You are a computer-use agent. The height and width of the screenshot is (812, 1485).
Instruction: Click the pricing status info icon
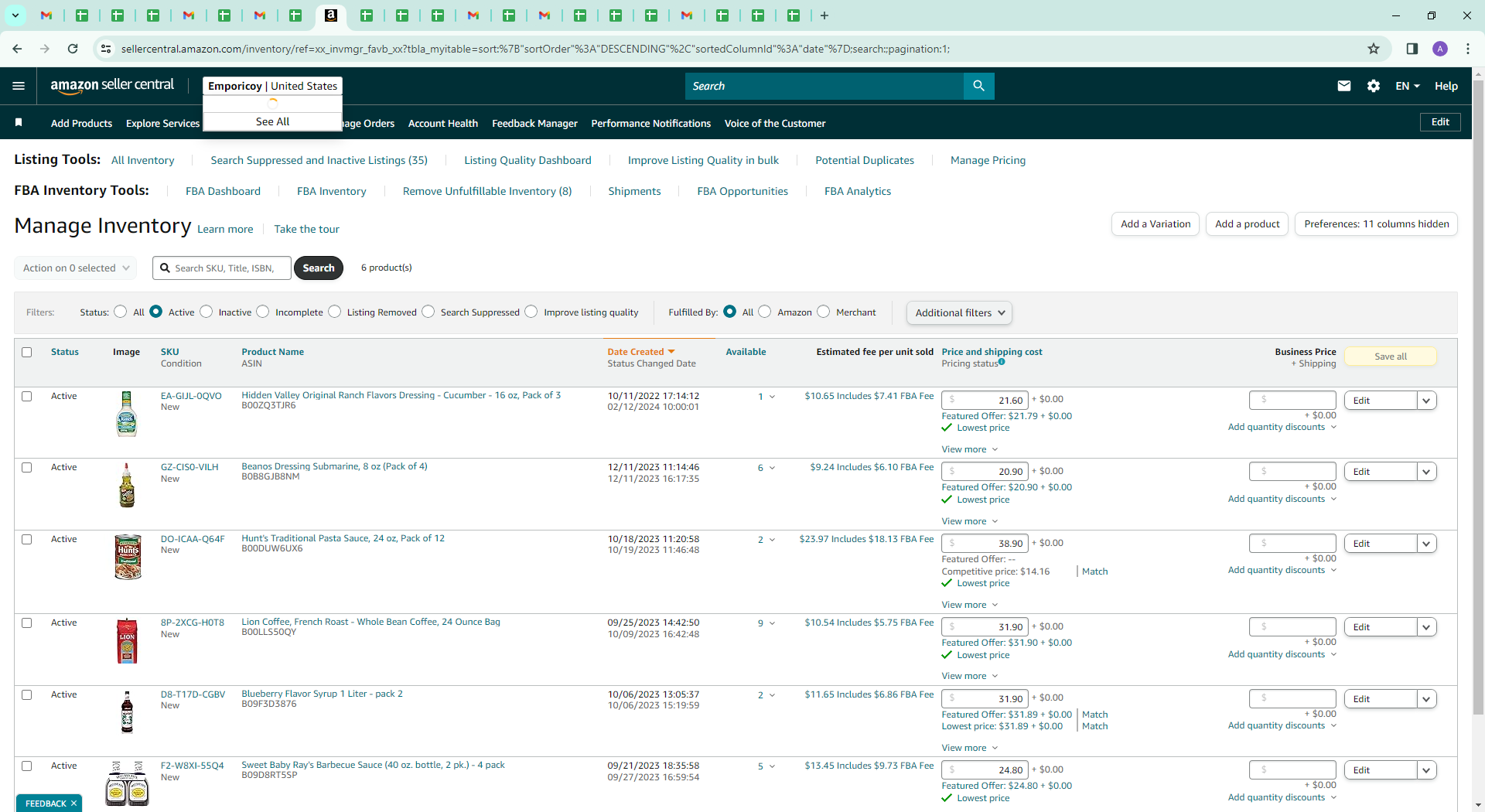coord(1002,362)
